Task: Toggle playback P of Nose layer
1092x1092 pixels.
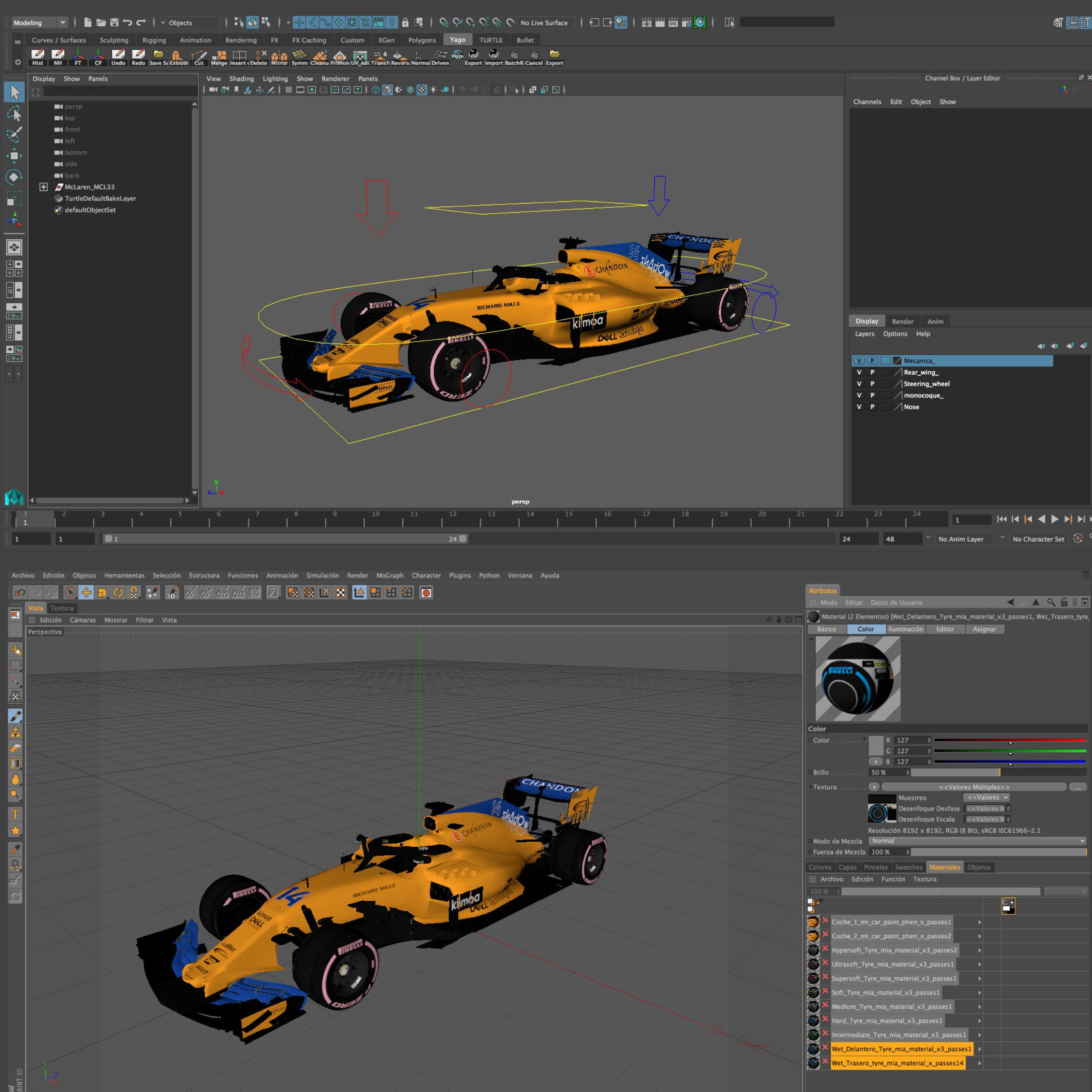Action: (872, 407)
